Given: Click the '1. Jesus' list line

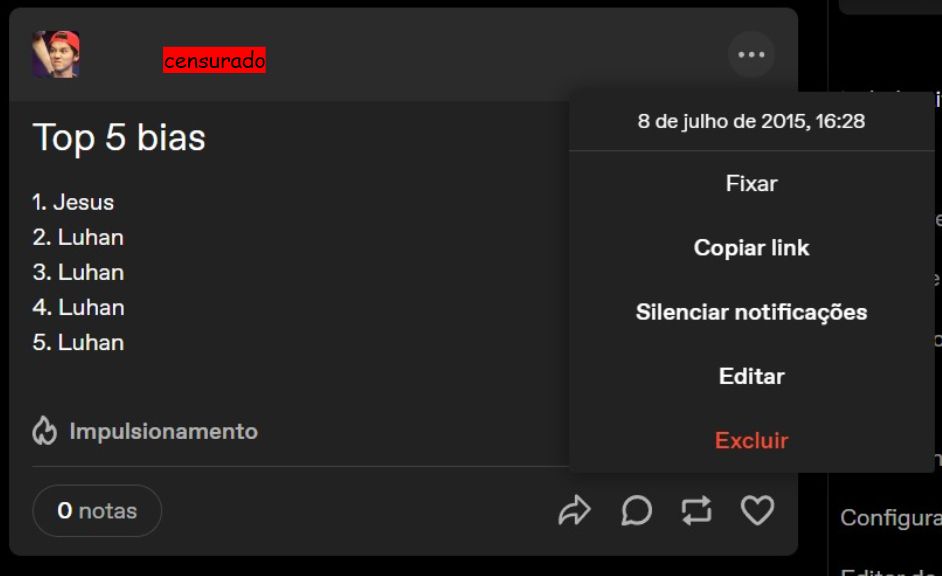Looking at the screenshot, I should (73, 202).
